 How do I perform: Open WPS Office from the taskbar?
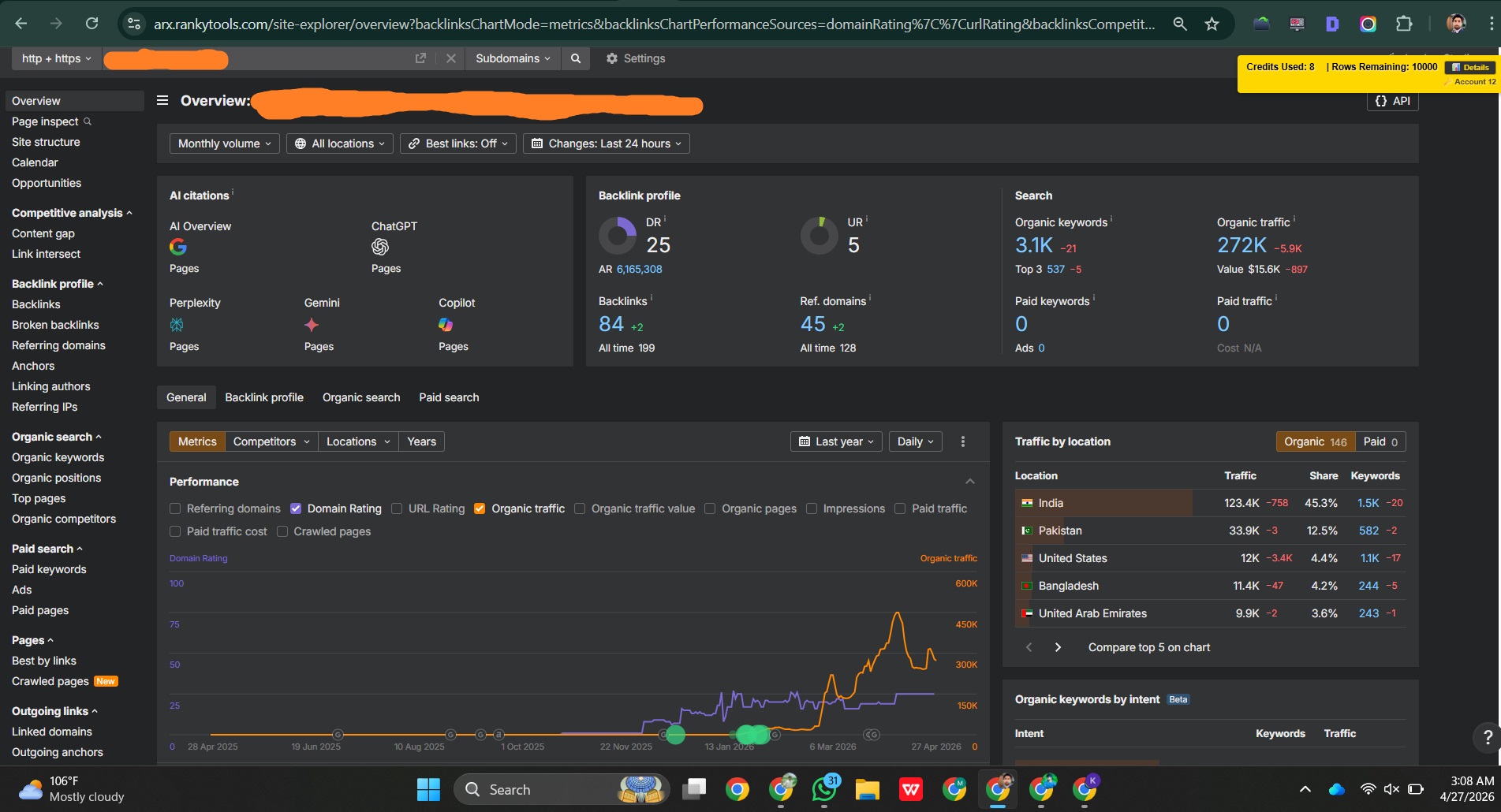click(x=911, y=789)
